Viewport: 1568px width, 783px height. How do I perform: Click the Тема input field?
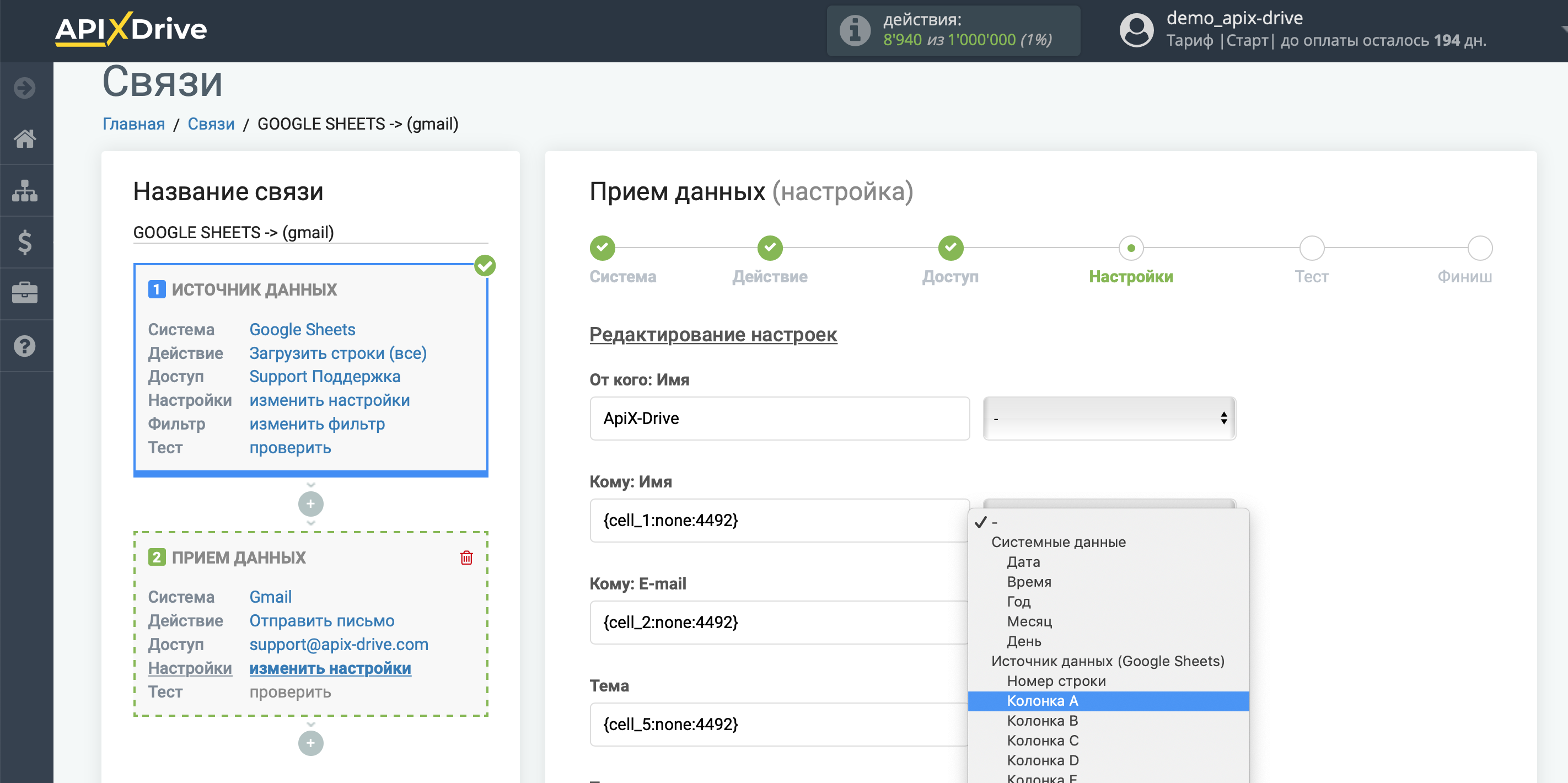779,725
